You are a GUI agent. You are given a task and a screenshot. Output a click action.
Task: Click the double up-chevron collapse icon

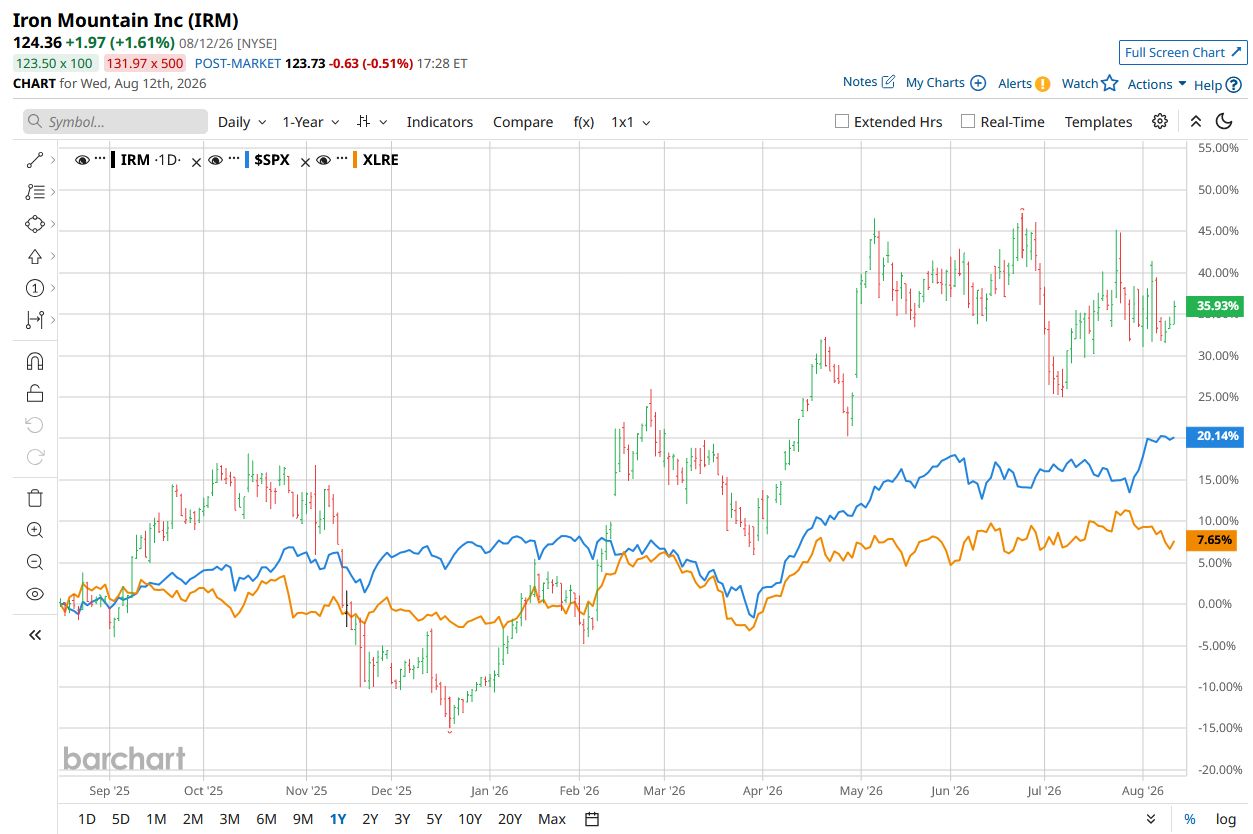coord(1196,121)
